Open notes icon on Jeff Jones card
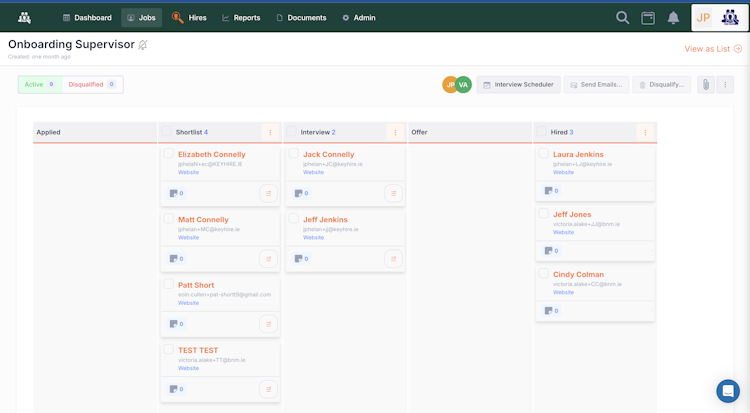The height and width of the screenshot is (413, 750). pos(551,251)
